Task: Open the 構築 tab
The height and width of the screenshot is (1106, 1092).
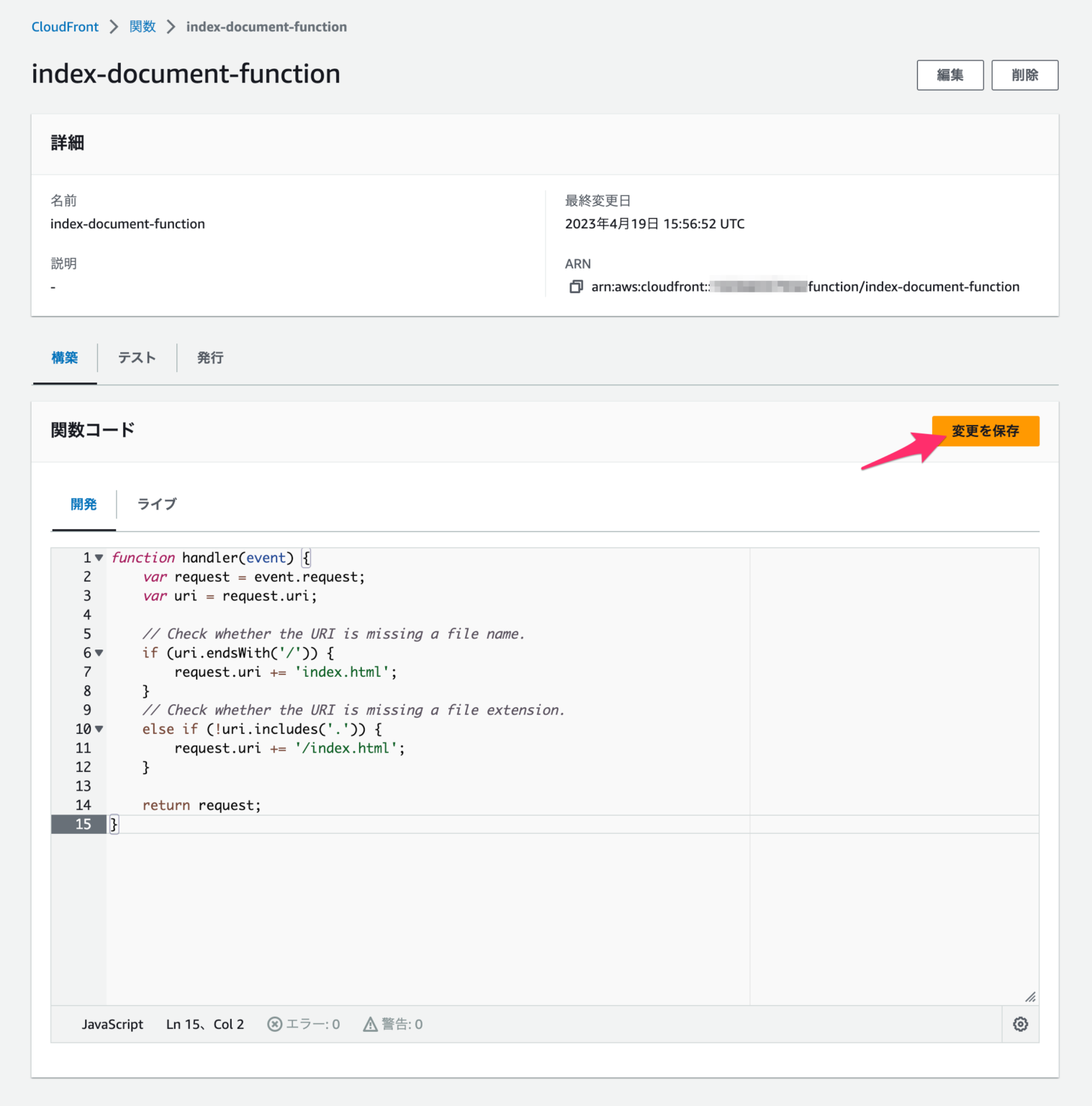Action: pos(65,358)
